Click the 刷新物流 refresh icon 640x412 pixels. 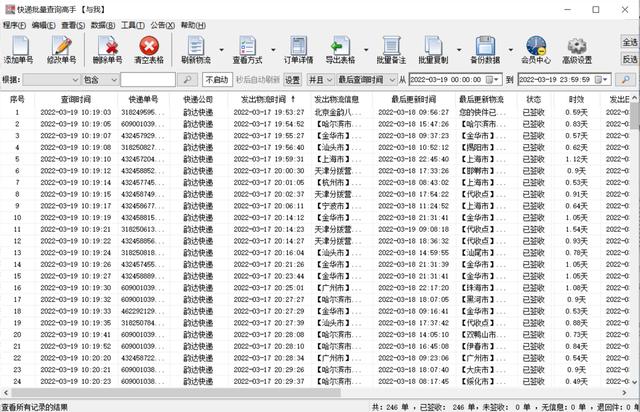tap(196, 49)
